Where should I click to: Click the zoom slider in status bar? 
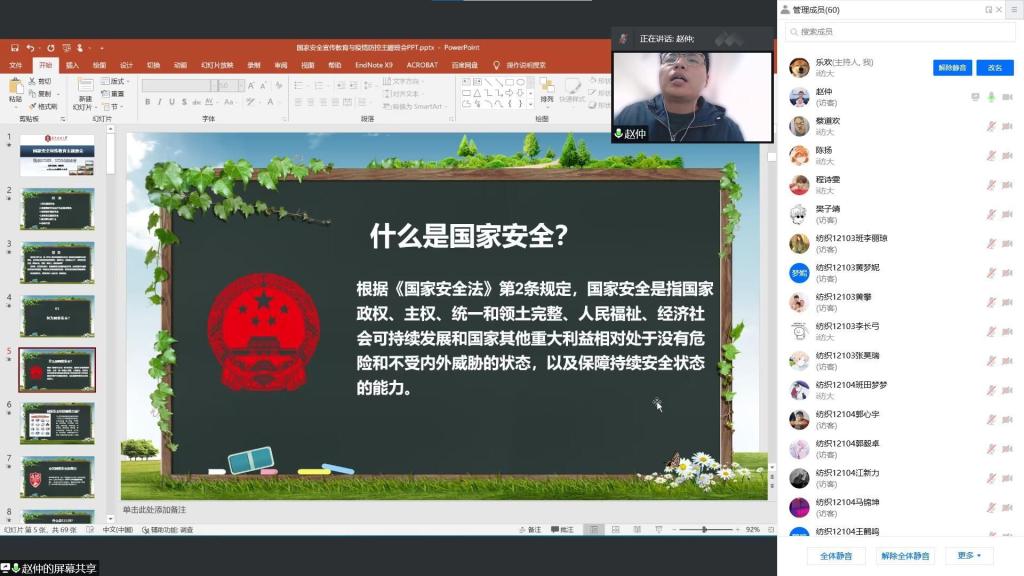[704, 529]
